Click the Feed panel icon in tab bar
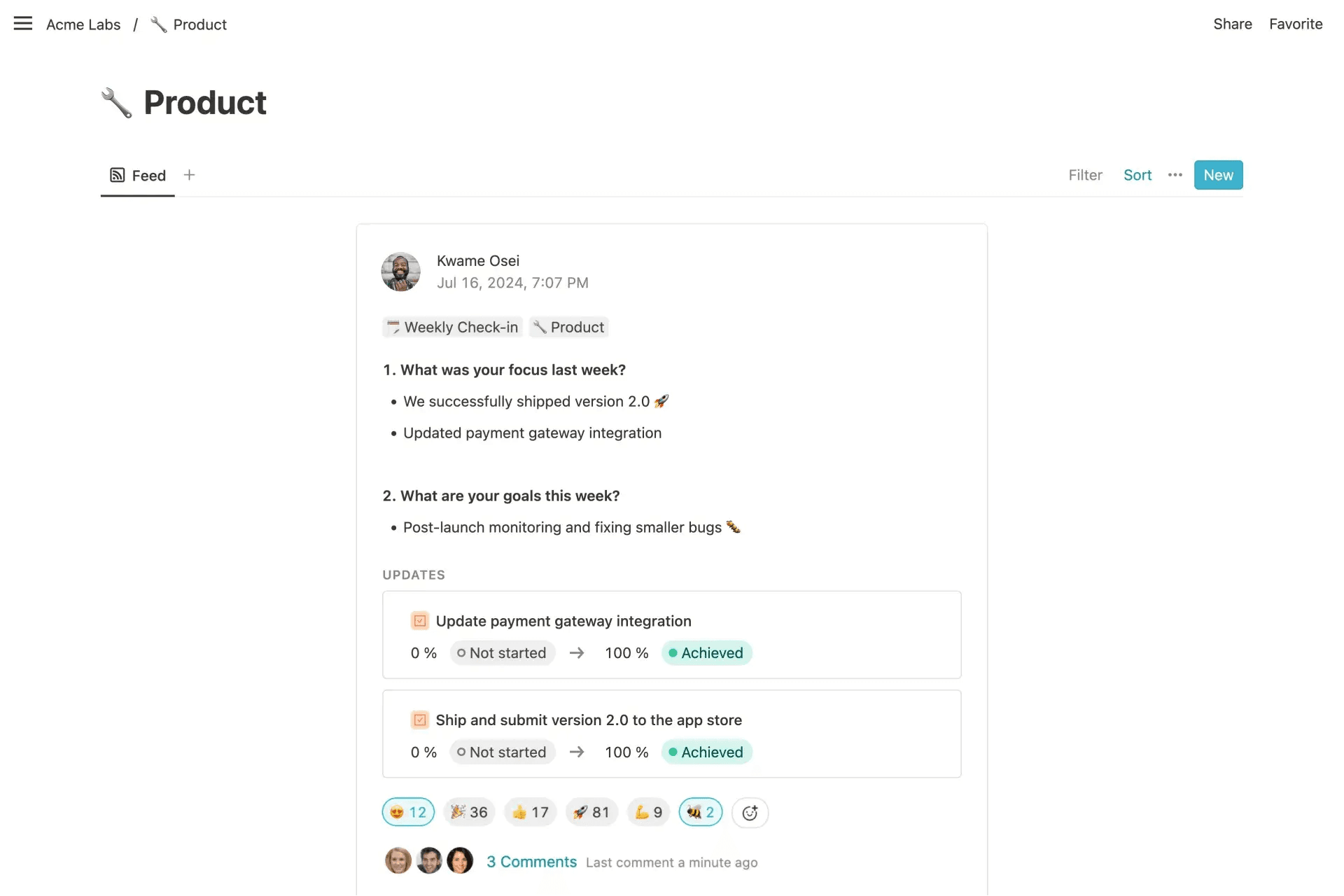This screenshot has width=1344, height=896. [x=117, y=174]
